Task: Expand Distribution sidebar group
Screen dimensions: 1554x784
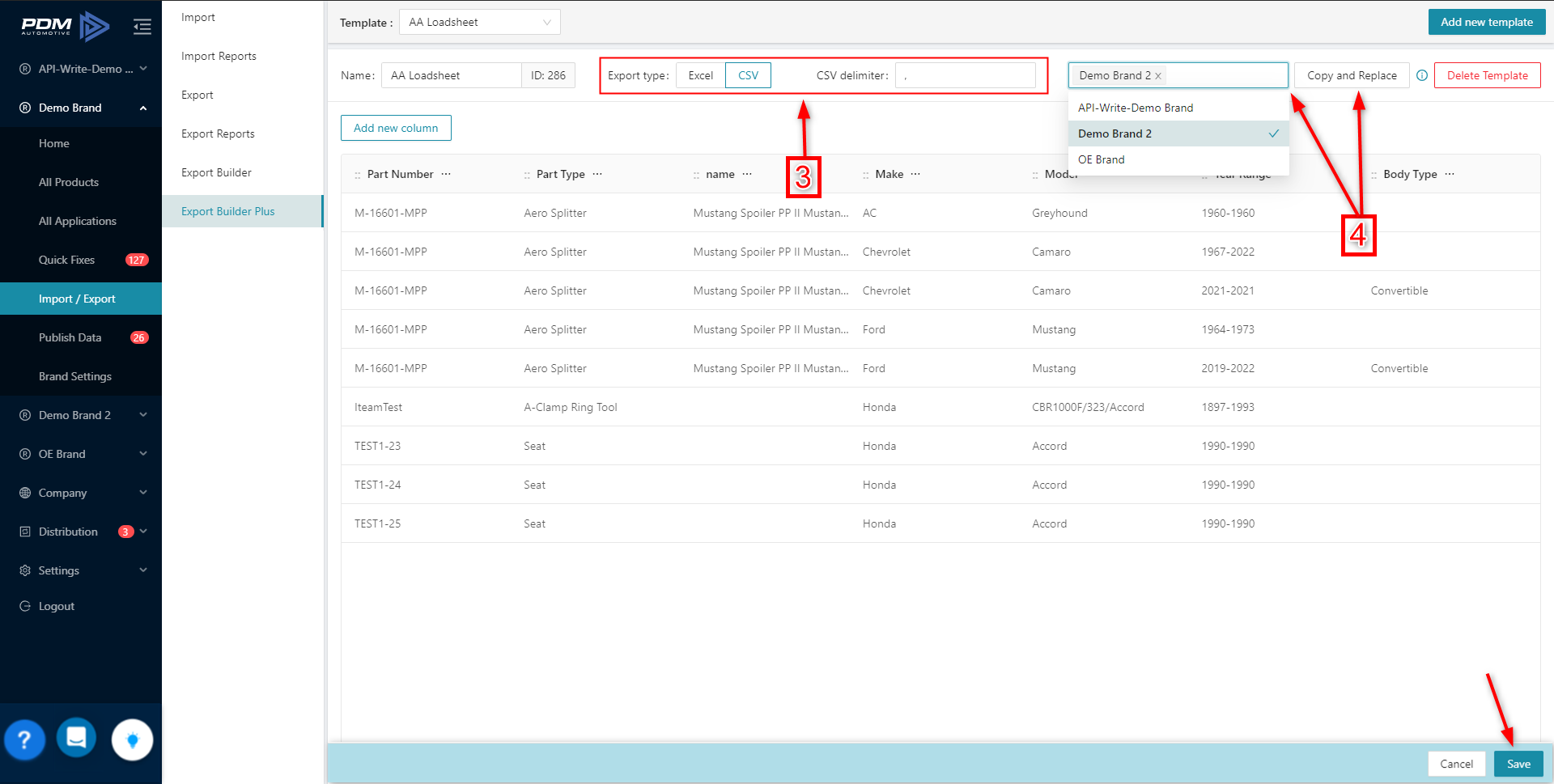Action: 81,532
